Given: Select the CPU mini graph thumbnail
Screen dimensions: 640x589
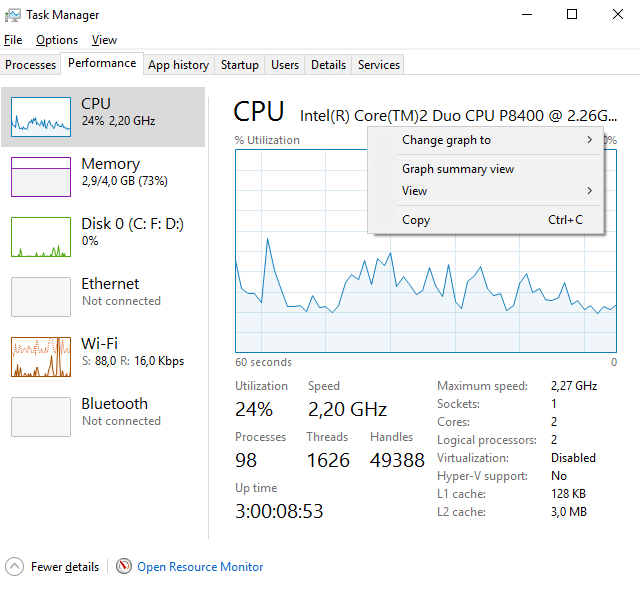Looking at the screenshot, I should pos(41,117).
